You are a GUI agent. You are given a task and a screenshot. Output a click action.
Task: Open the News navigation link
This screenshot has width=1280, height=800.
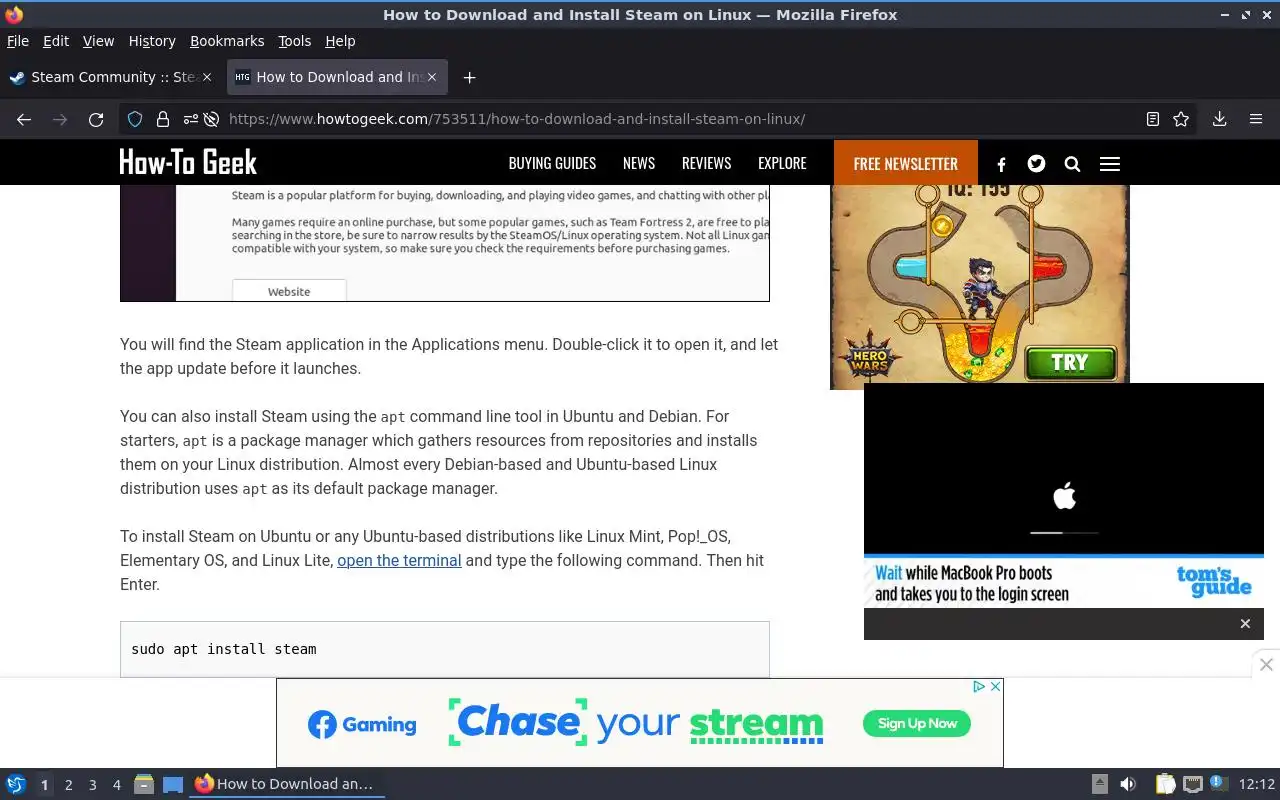(639, 163)
